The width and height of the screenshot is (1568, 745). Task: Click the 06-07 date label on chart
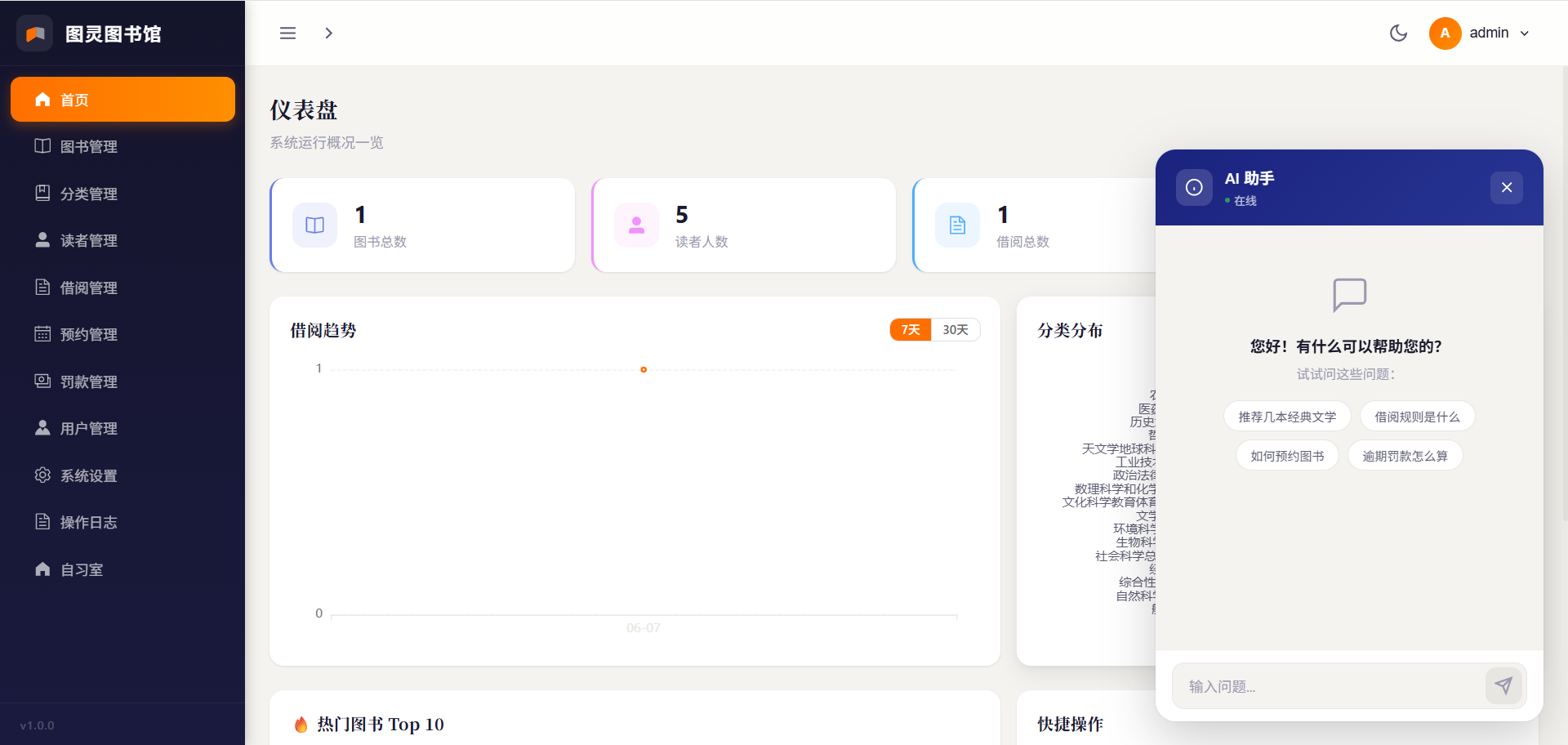(x=644, y=628)
